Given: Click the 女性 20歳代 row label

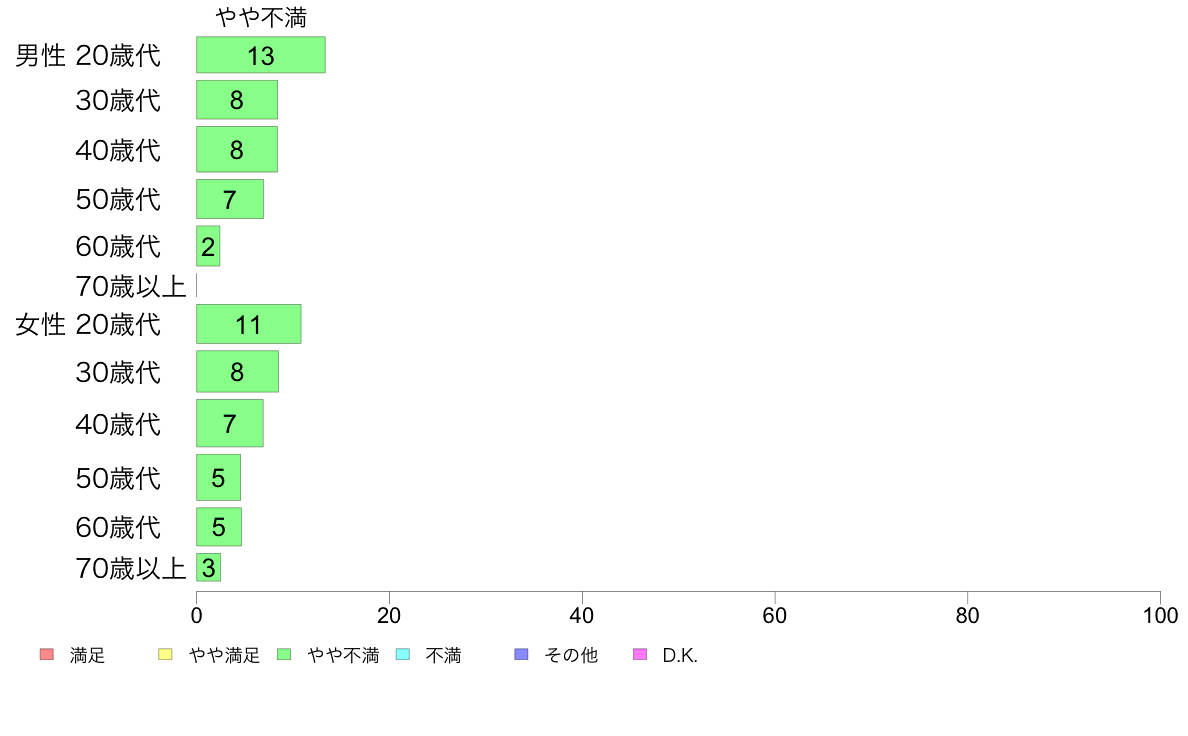Looking at the screenshot, I should click(88, 324).
